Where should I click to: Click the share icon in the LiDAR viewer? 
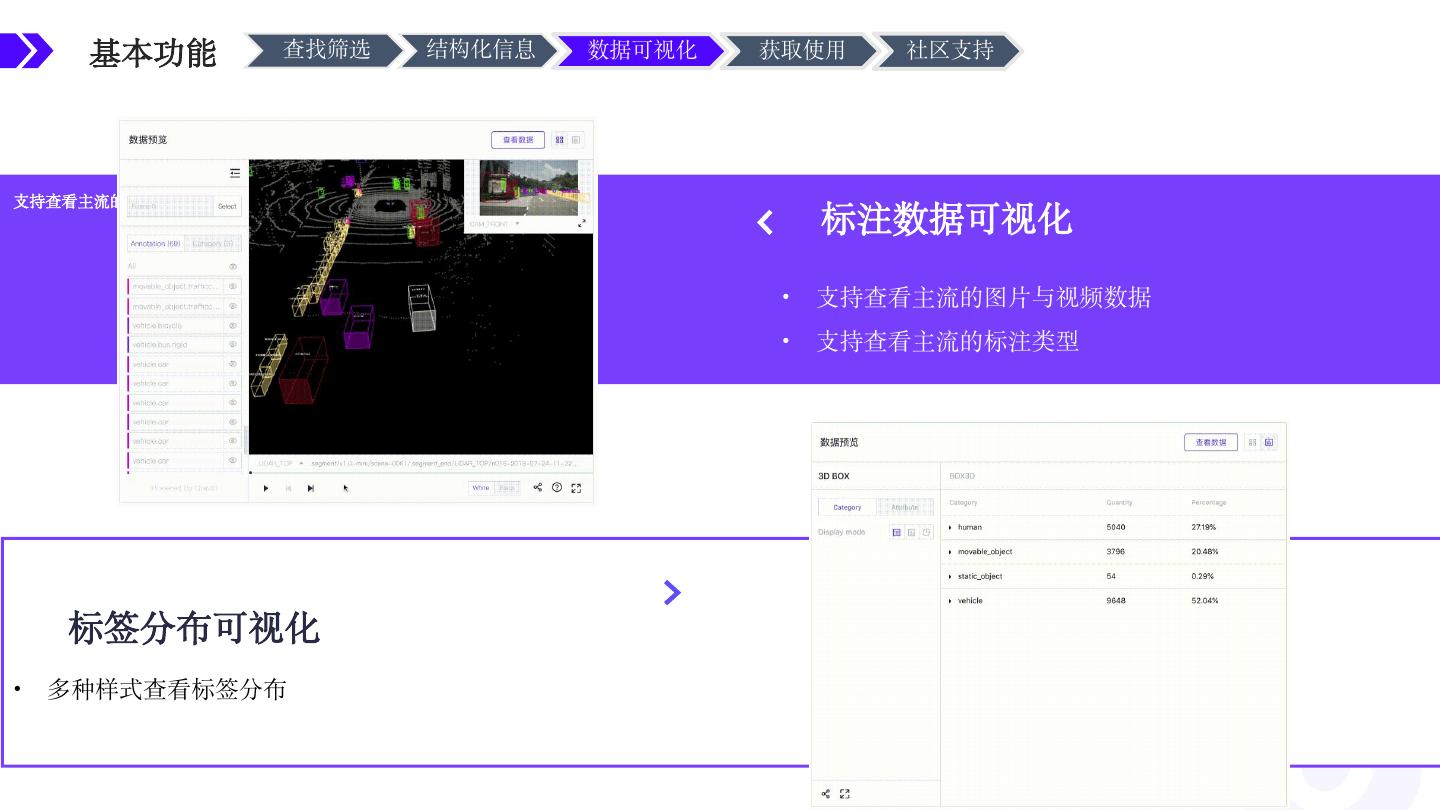click(x=537, y=488)
